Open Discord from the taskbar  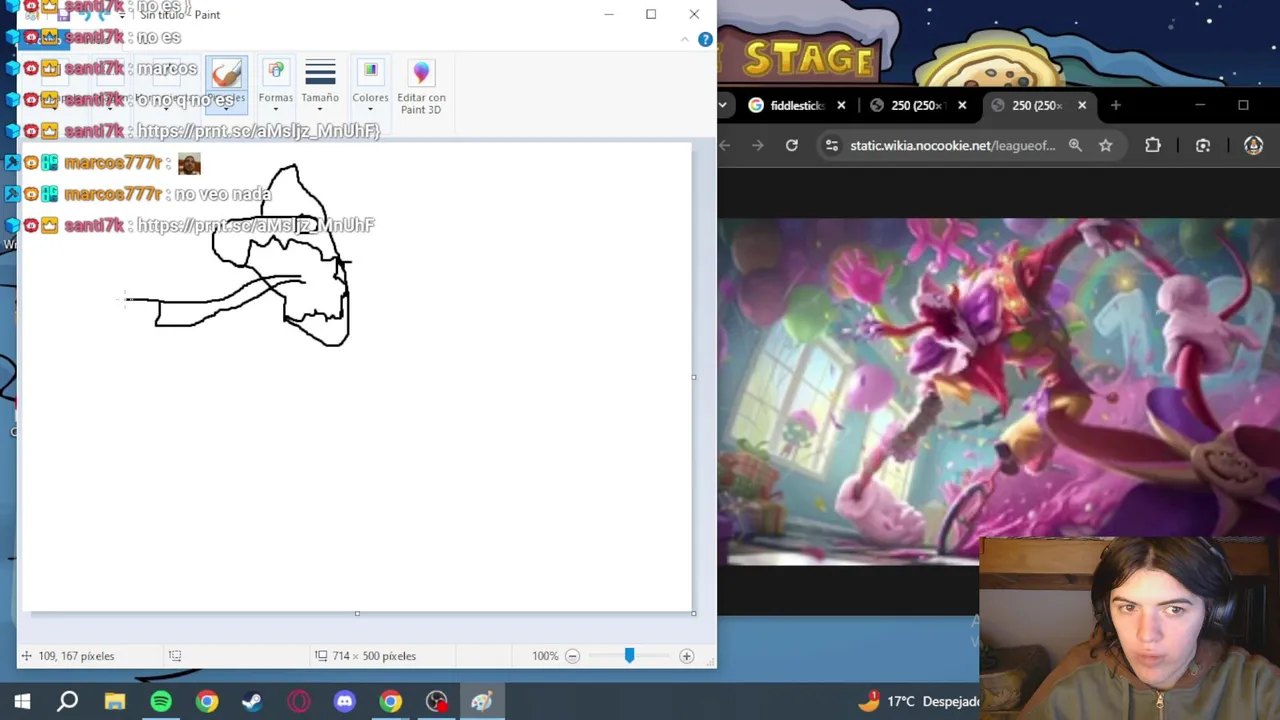[x=345, y=702]
